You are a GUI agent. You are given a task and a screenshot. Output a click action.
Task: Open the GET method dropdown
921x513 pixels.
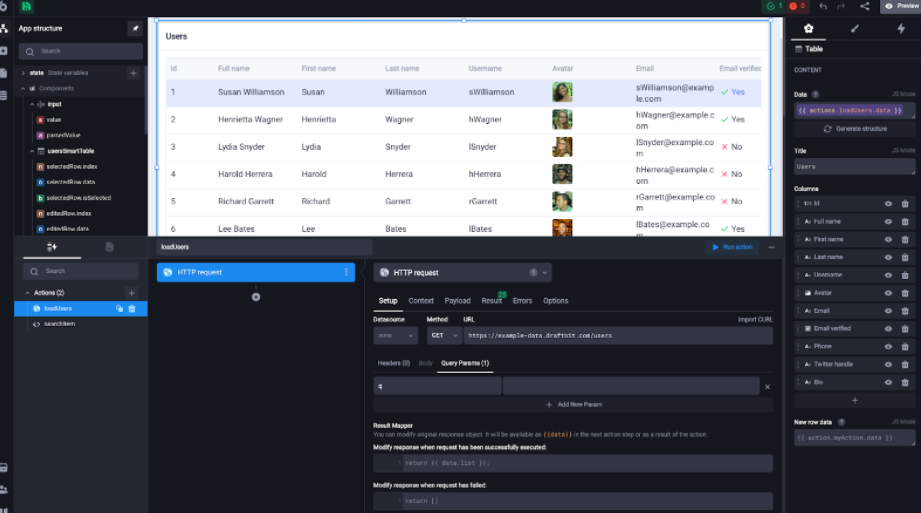(x=444, y=336)
